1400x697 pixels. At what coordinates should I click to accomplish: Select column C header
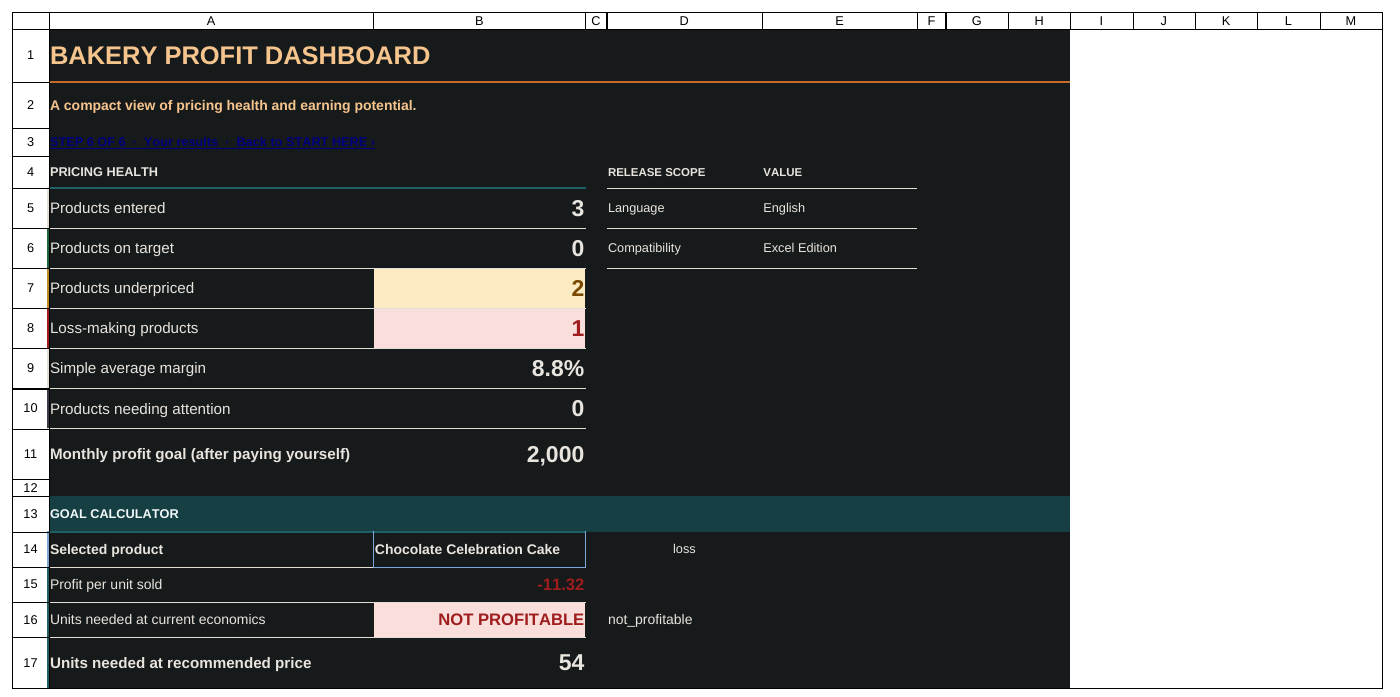pyautogui.click(x=596, y=21)
